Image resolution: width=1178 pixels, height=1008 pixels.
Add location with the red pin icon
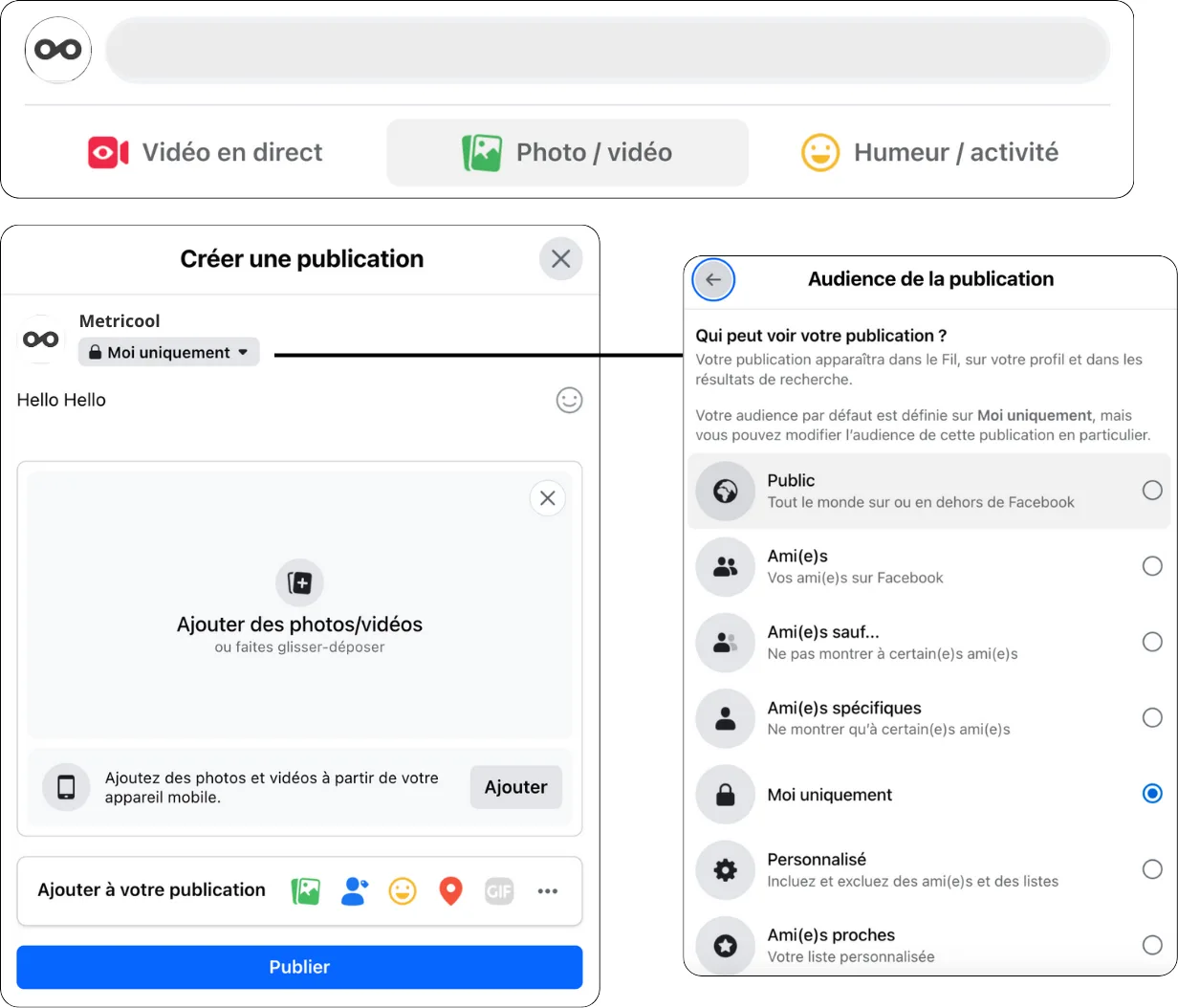tap(450, 891)
